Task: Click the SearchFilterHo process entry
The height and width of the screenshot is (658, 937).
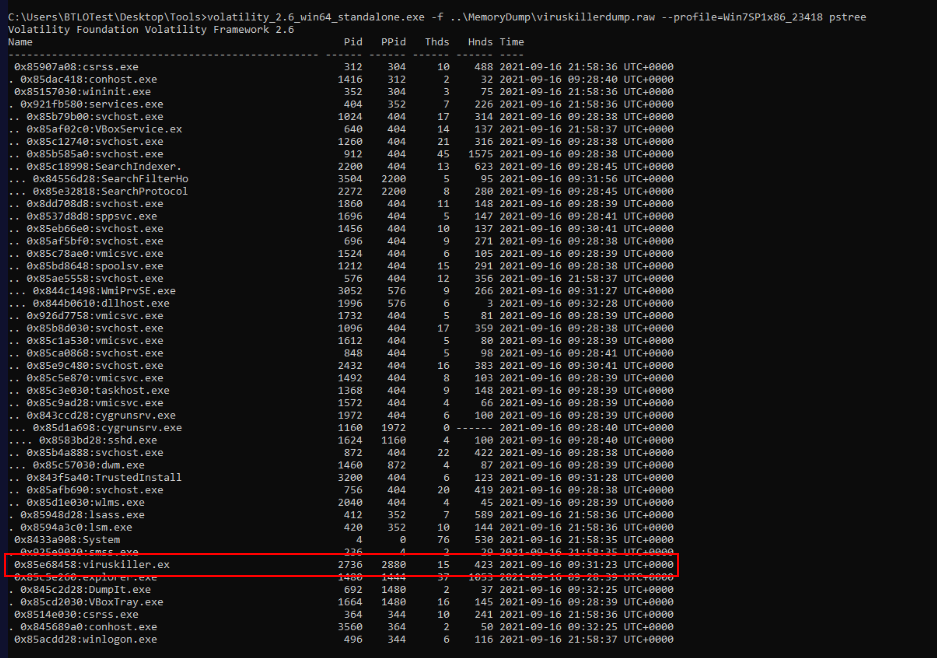Action: pos(111,179)
